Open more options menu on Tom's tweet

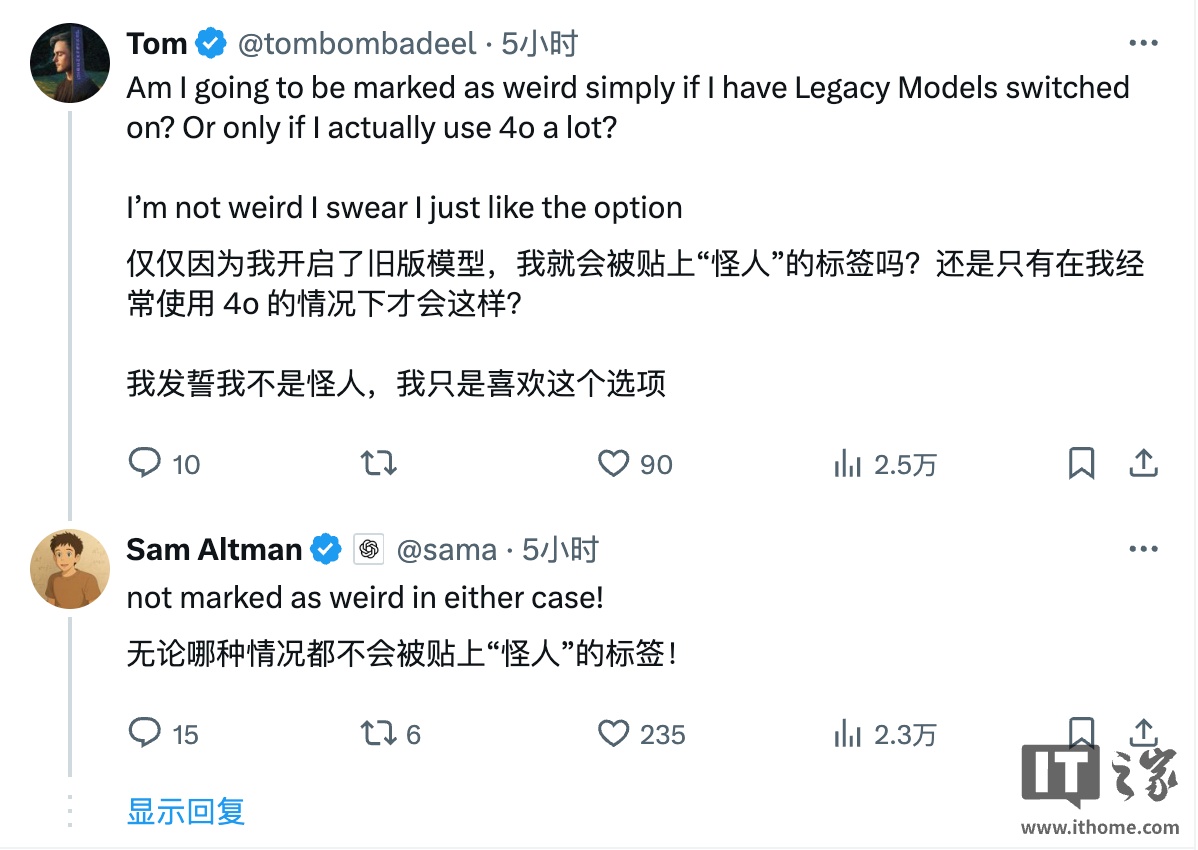click(1143, 43)
